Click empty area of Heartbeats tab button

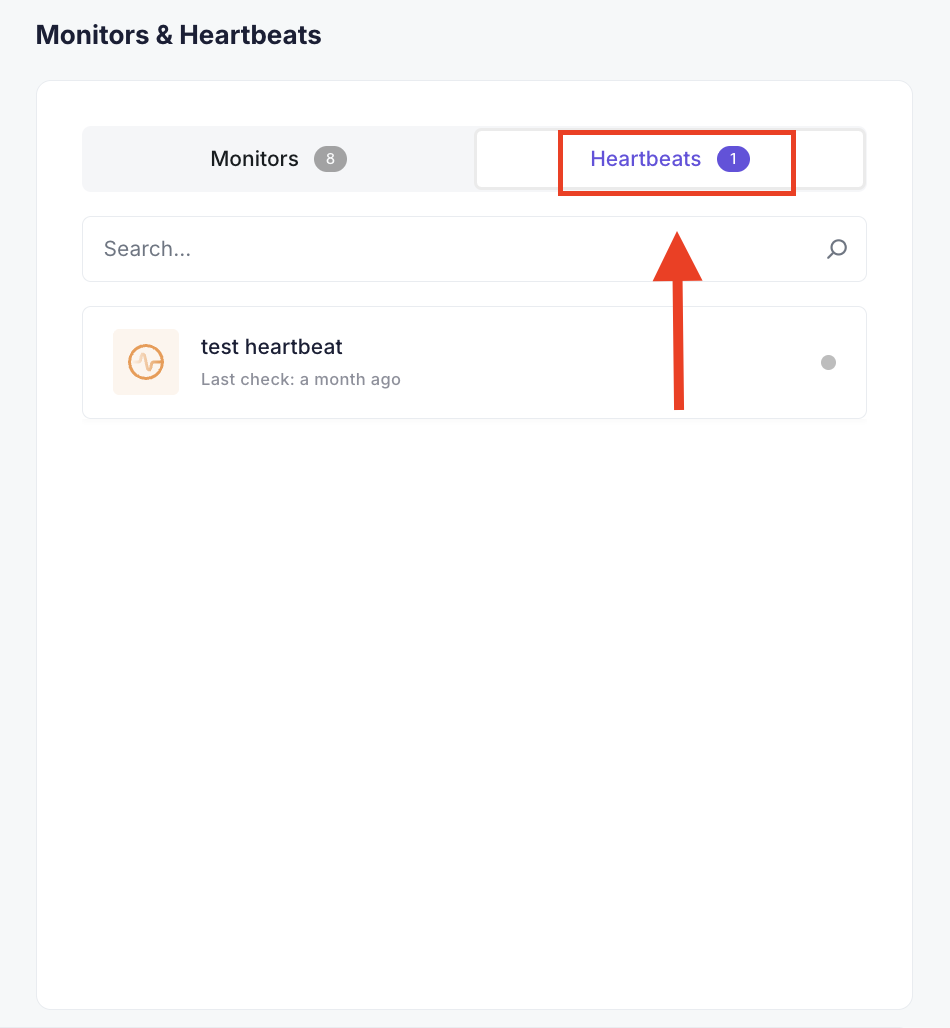pos(518,159)
